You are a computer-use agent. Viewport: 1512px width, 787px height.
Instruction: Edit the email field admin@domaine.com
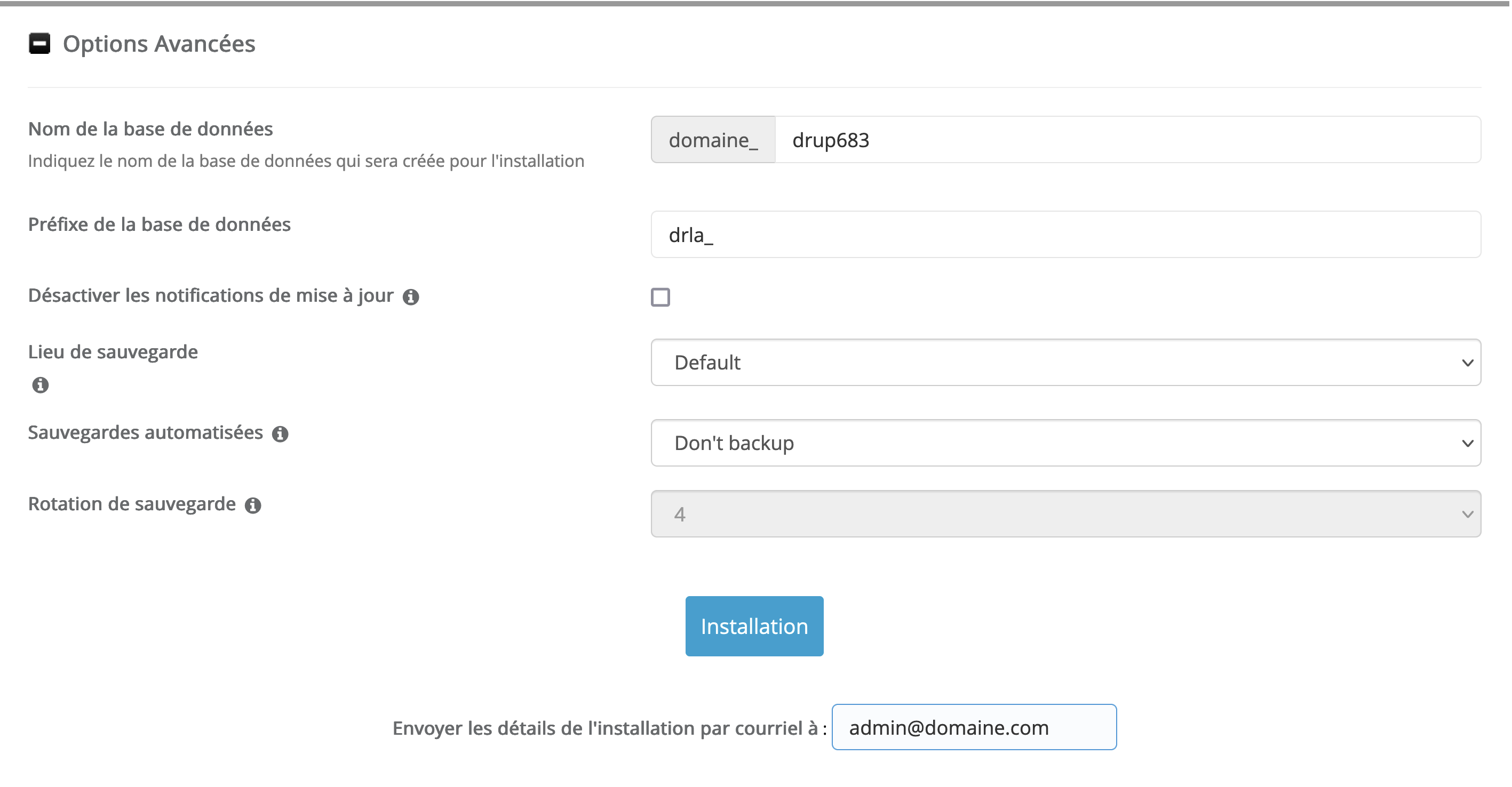pos(974,727)
